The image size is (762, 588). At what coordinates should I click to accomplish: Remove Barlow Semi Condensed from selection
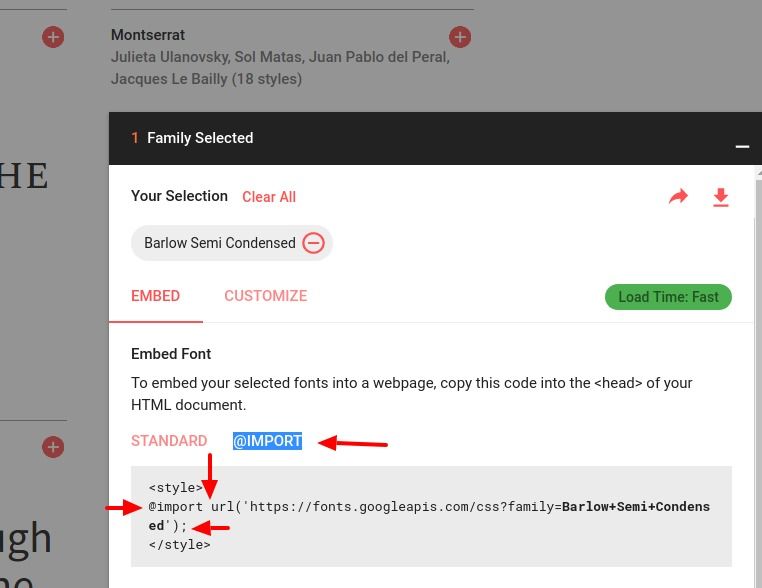pos(313,242)
